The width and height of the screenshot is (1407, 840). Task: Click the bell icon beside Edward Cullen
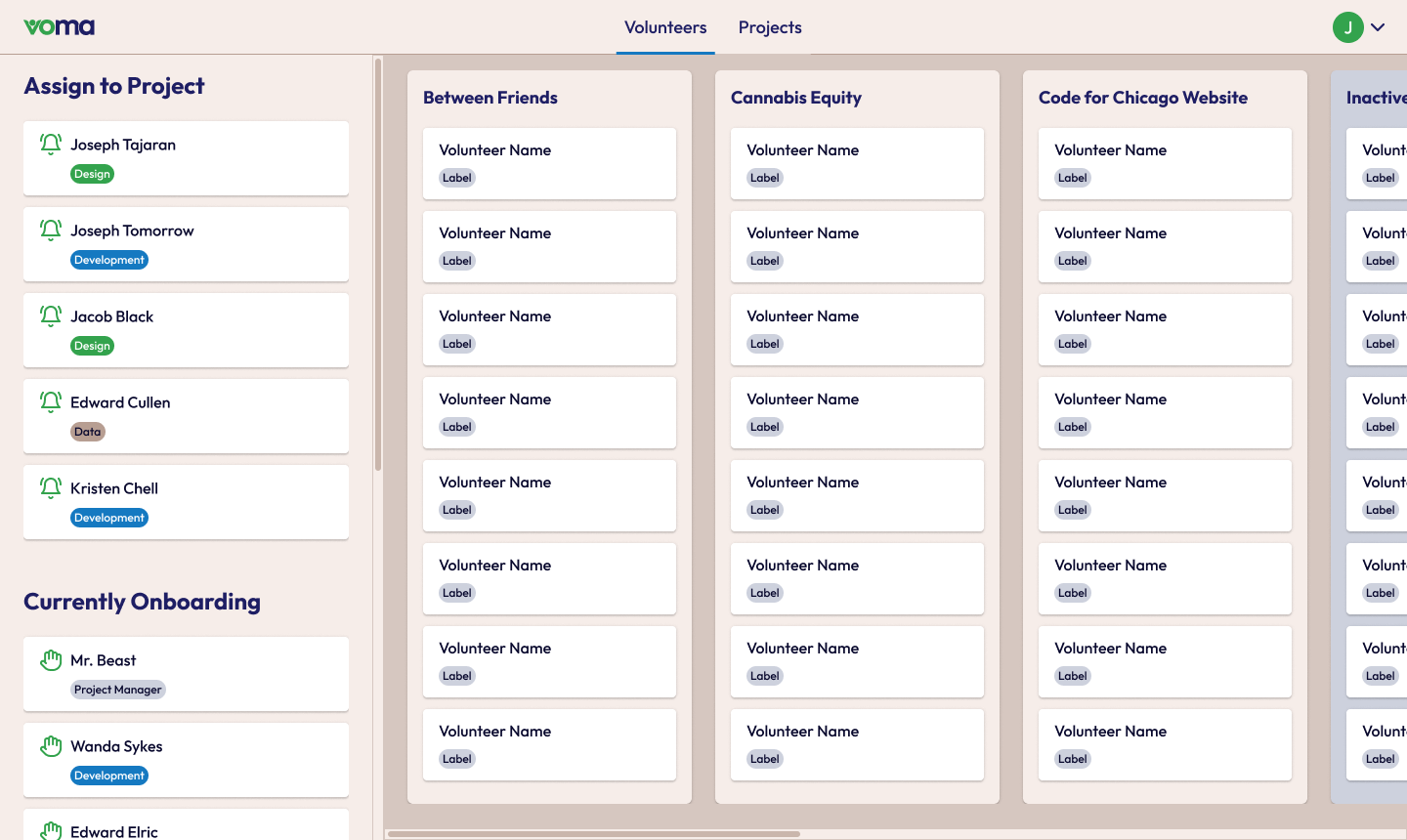click(x=51, y=402)
